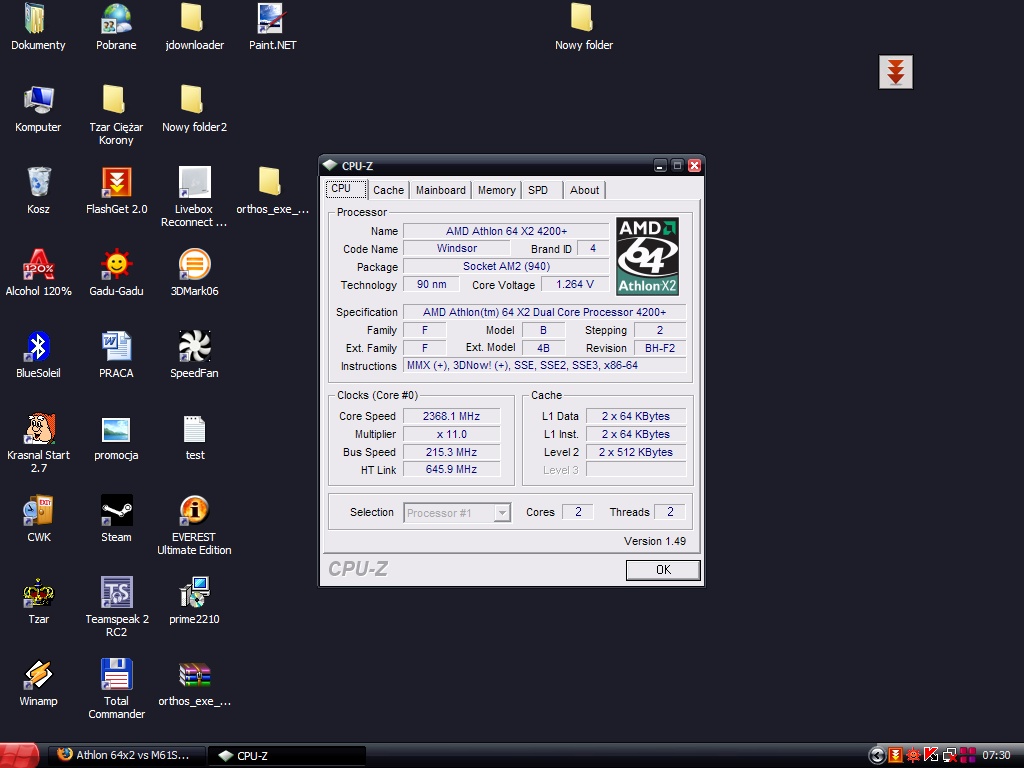Screen dimensions: 1024x768
Task: Open the Kosz recycle bin
Action: pos(38,183)
